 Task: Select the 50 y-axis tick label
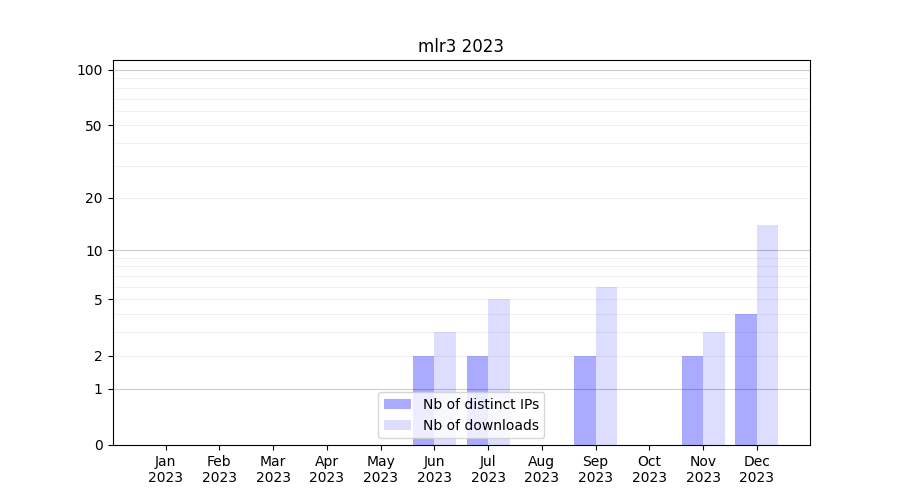pyautogui.click(x=94, y=126)
